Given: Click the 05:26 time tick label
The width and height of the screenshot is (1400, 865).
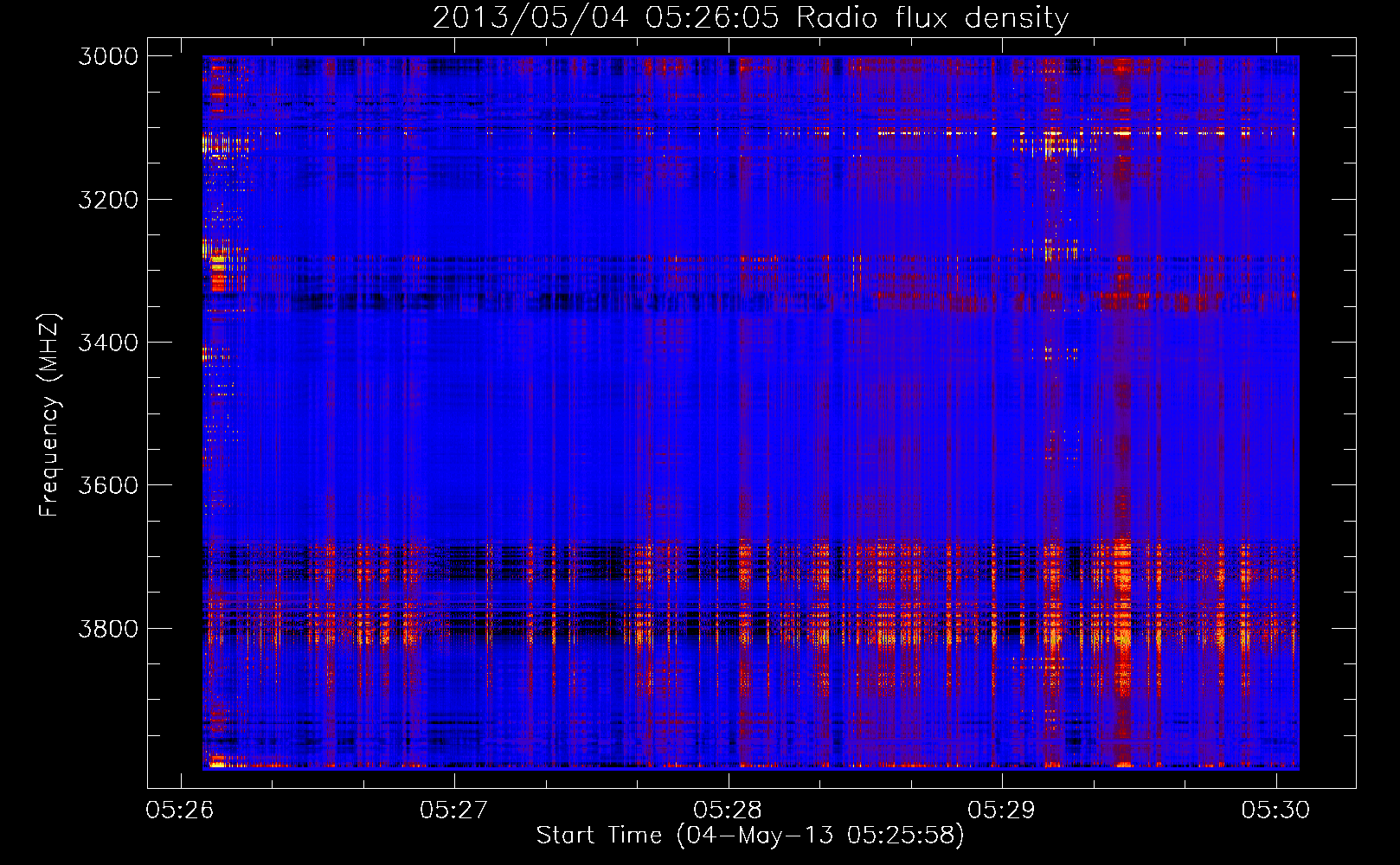Looking at the screenshot, I should coord(180,811).
